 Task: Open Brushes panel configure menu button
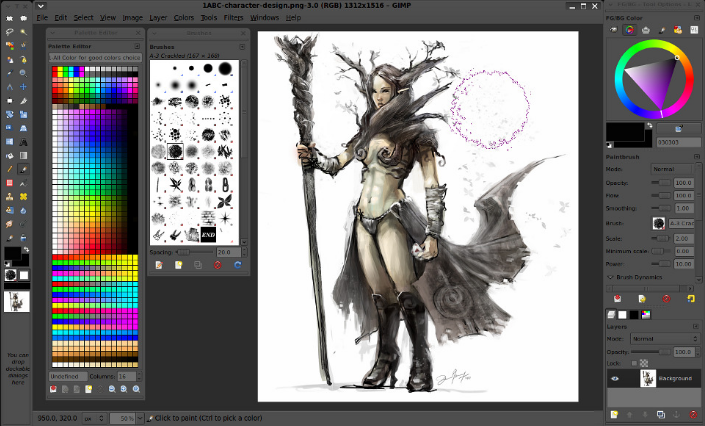[242, 46]
